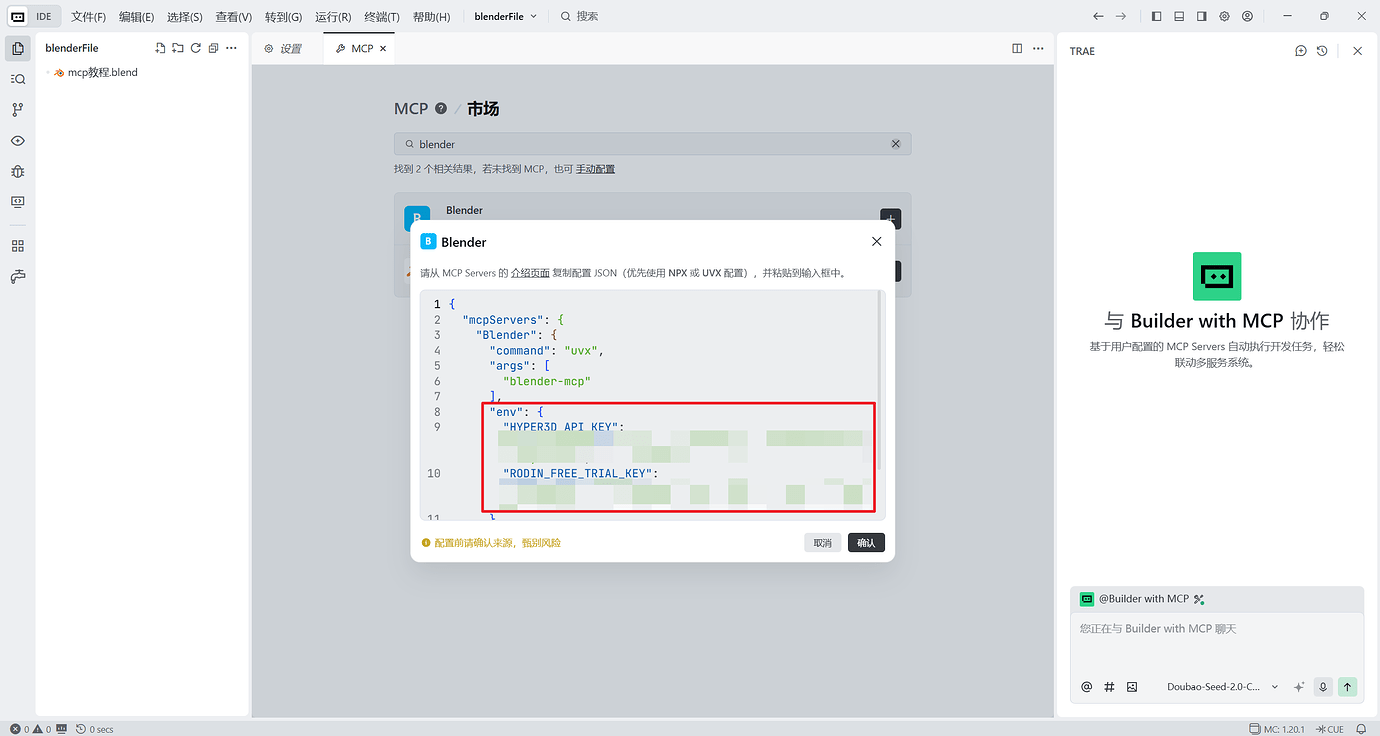Open the 转到(G) menu
1380x736 pixels.
(x=283, y=17)
